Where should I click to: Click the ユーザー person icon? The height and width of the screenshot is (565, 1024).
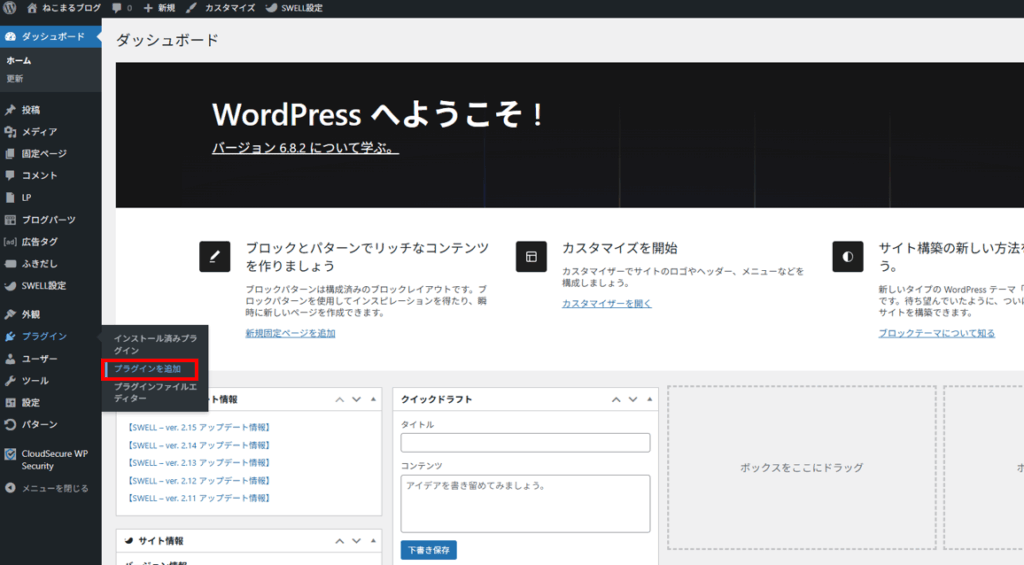point(10,359)
